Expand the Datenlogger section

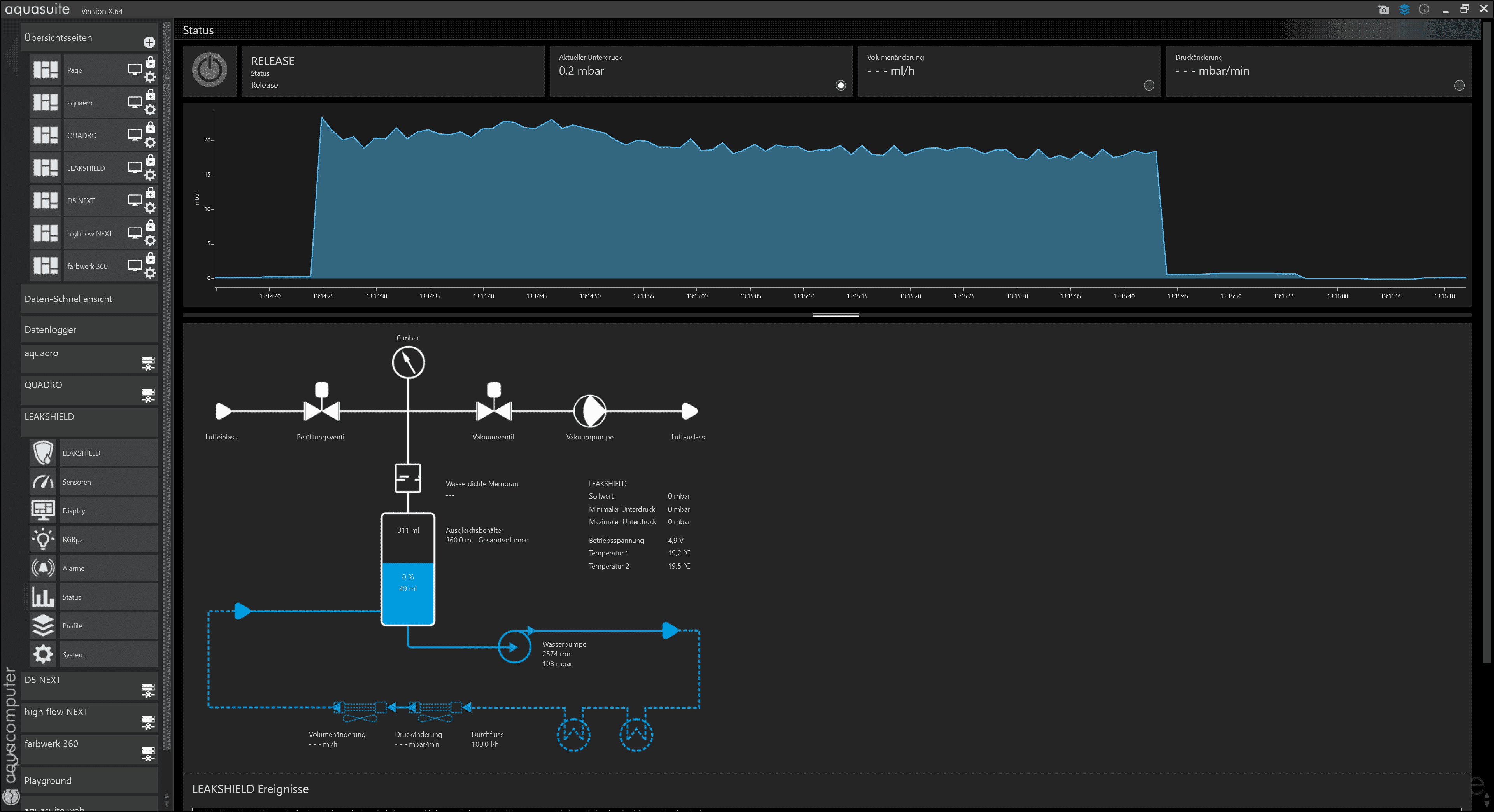[x=89, y=330]
